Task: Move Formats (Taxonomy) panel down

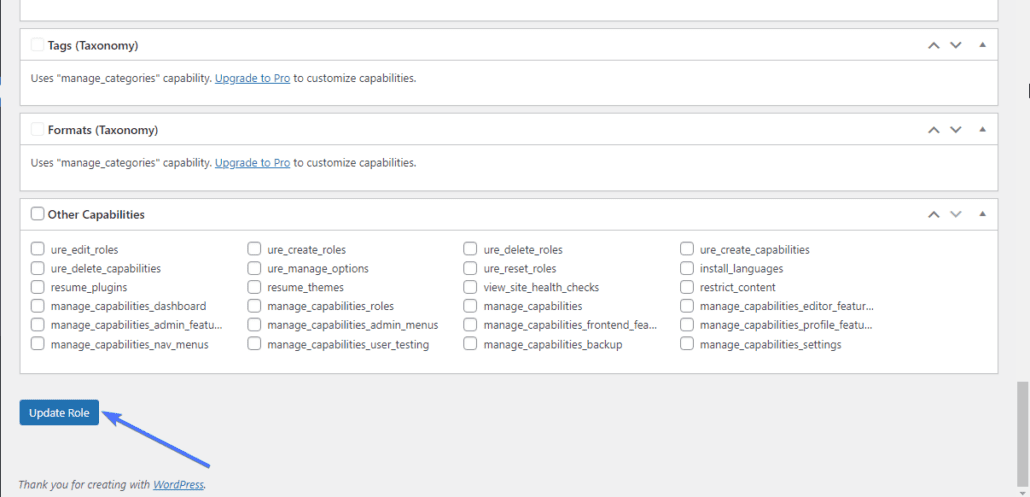Action: point(956,130)
